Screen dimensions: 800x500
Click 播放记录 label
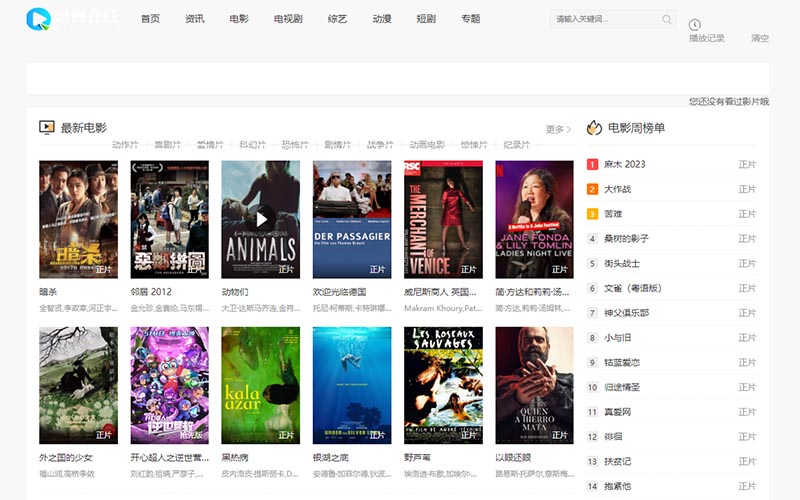coord(707,38)
